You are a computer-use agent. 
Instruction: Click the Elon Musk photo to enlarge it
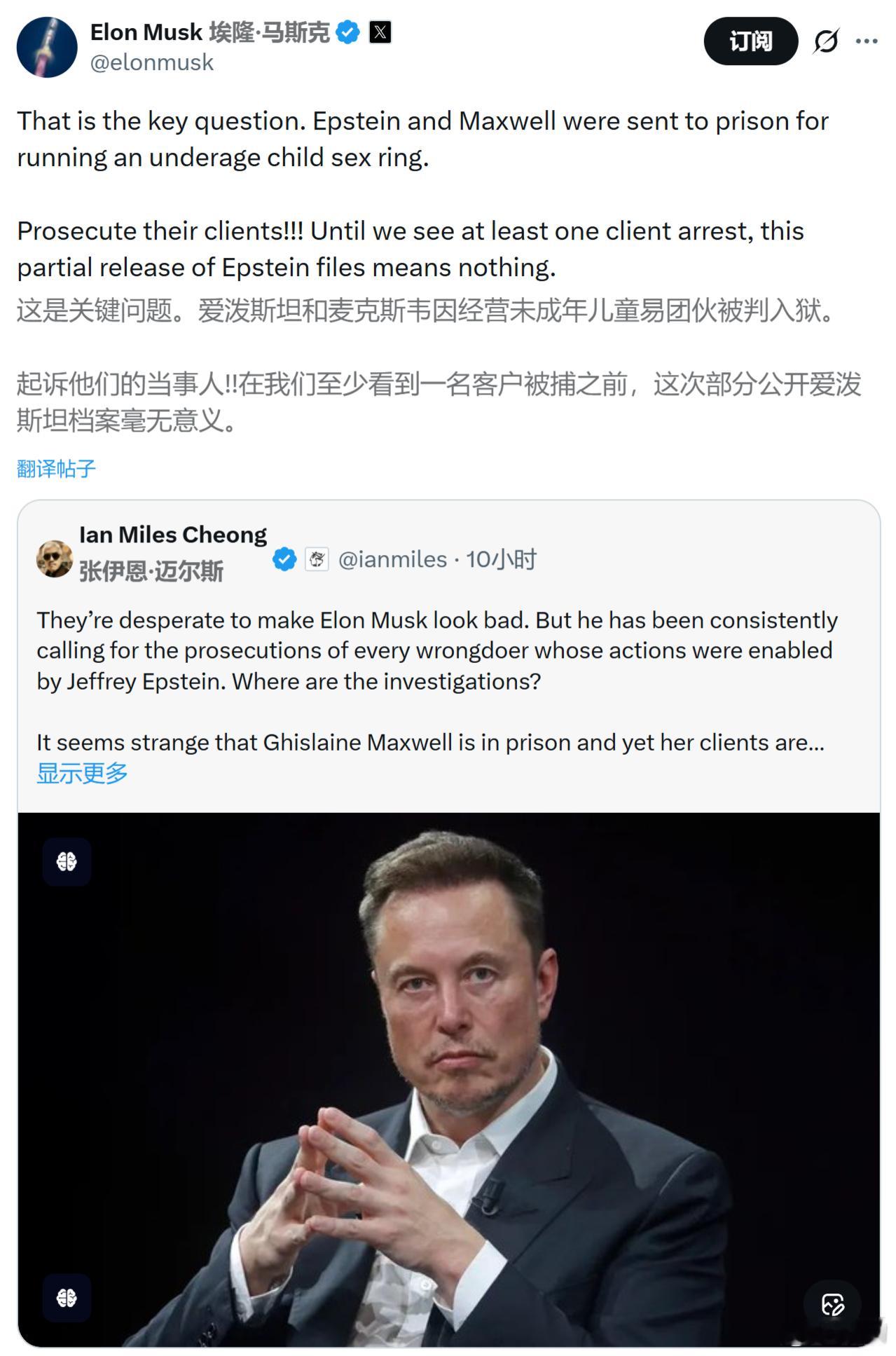point(448,1051)
